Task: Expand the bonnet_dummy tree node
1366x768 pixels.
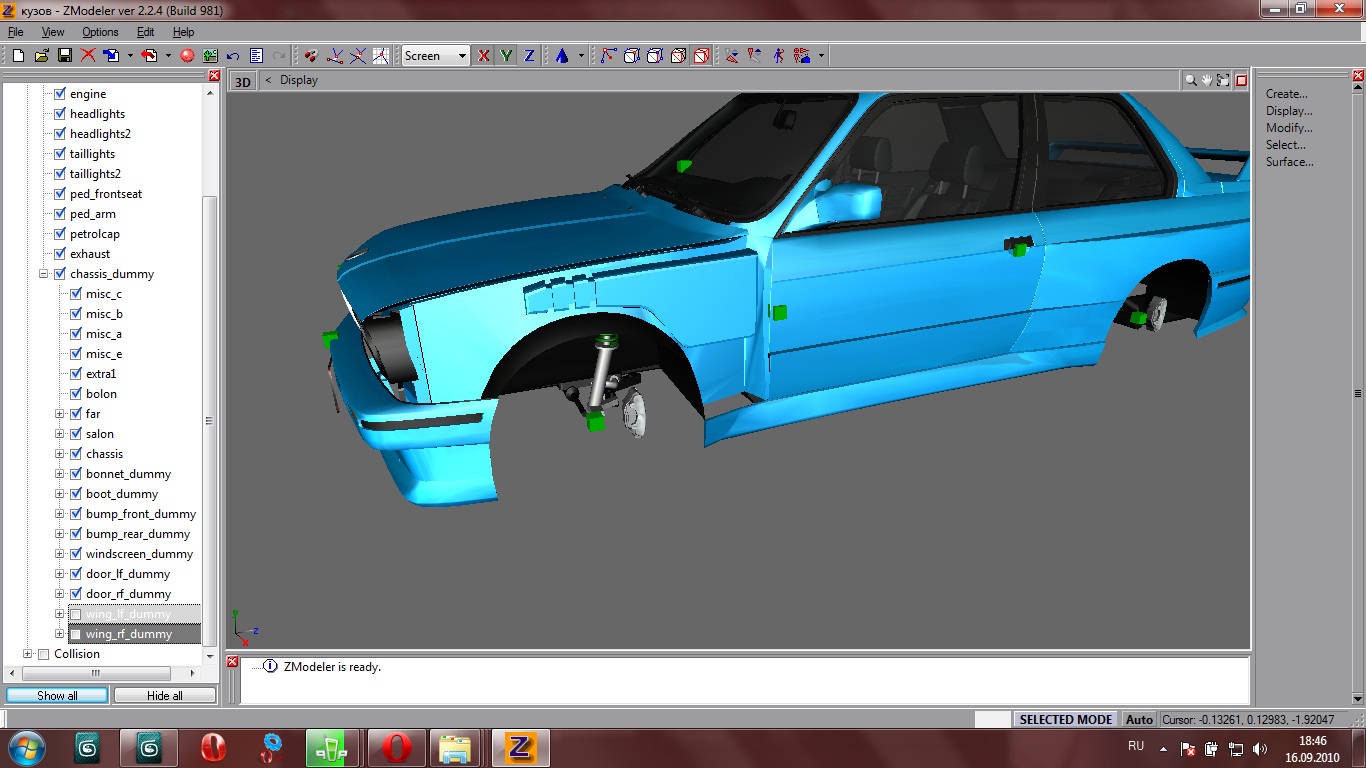Action: click(60, 474)
